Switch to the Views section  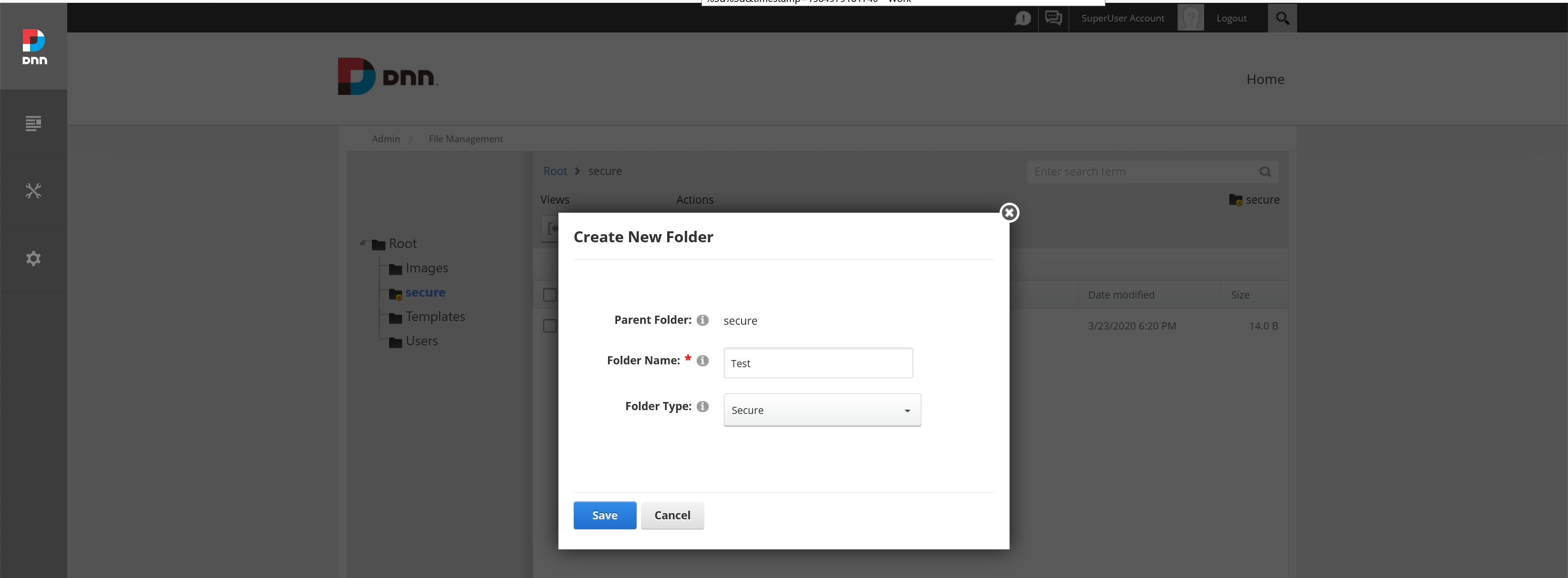(555, 199)
